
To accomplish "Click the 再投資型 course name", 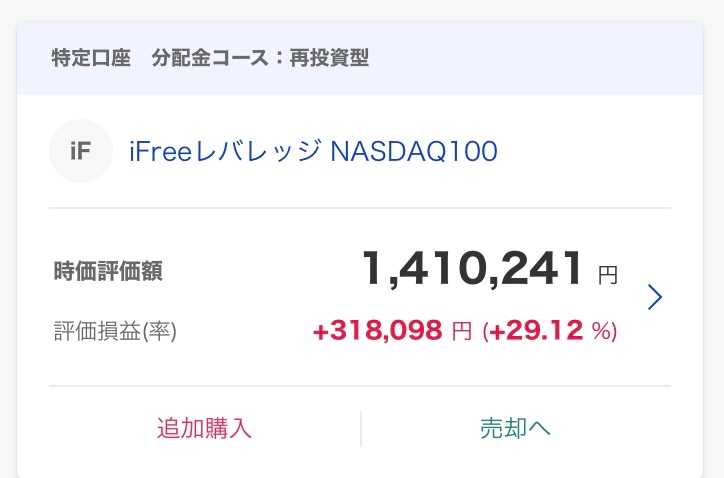I will [329, 58].
